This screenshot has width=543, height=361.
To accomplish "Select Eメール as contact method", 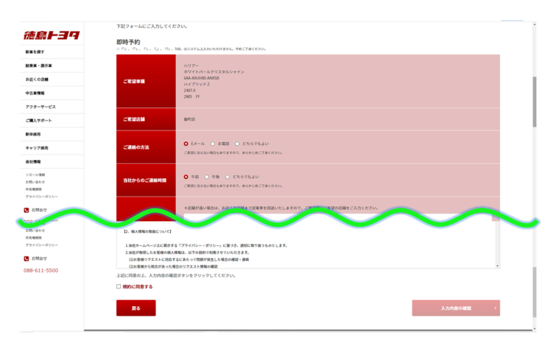I will [186, 143].
